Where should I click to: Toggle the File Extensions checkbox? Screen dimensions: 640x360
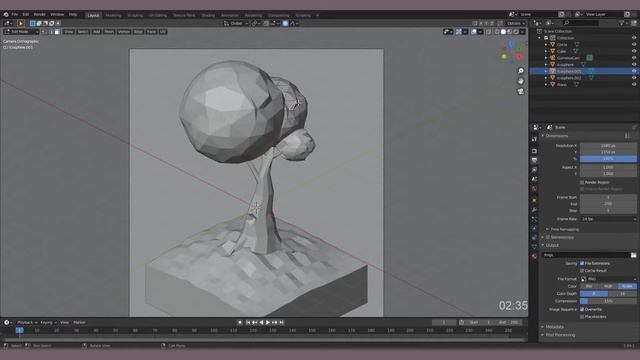coord(582,264)
